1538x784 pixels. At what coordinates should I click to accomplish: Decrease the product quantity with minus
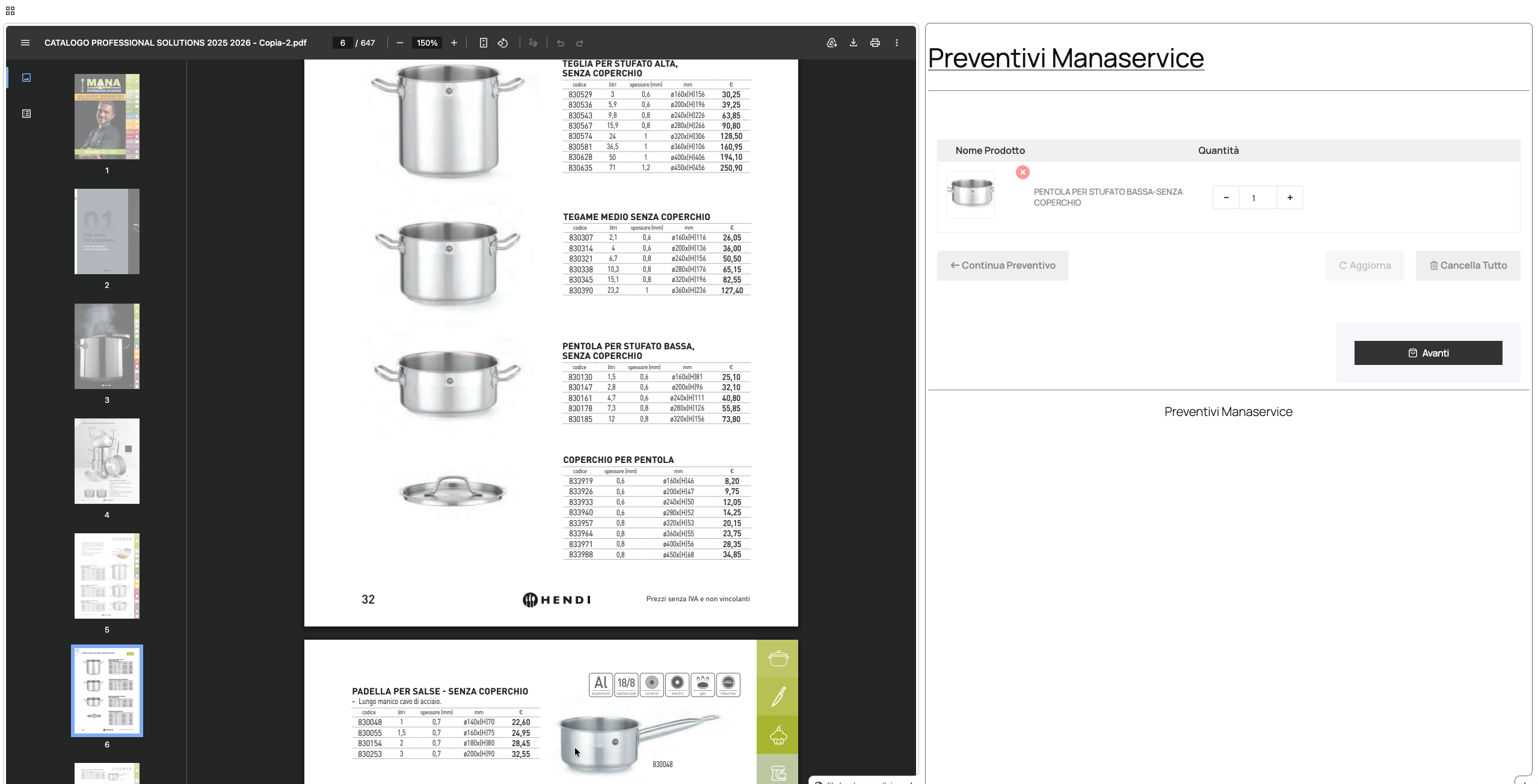pos(1226,197)
